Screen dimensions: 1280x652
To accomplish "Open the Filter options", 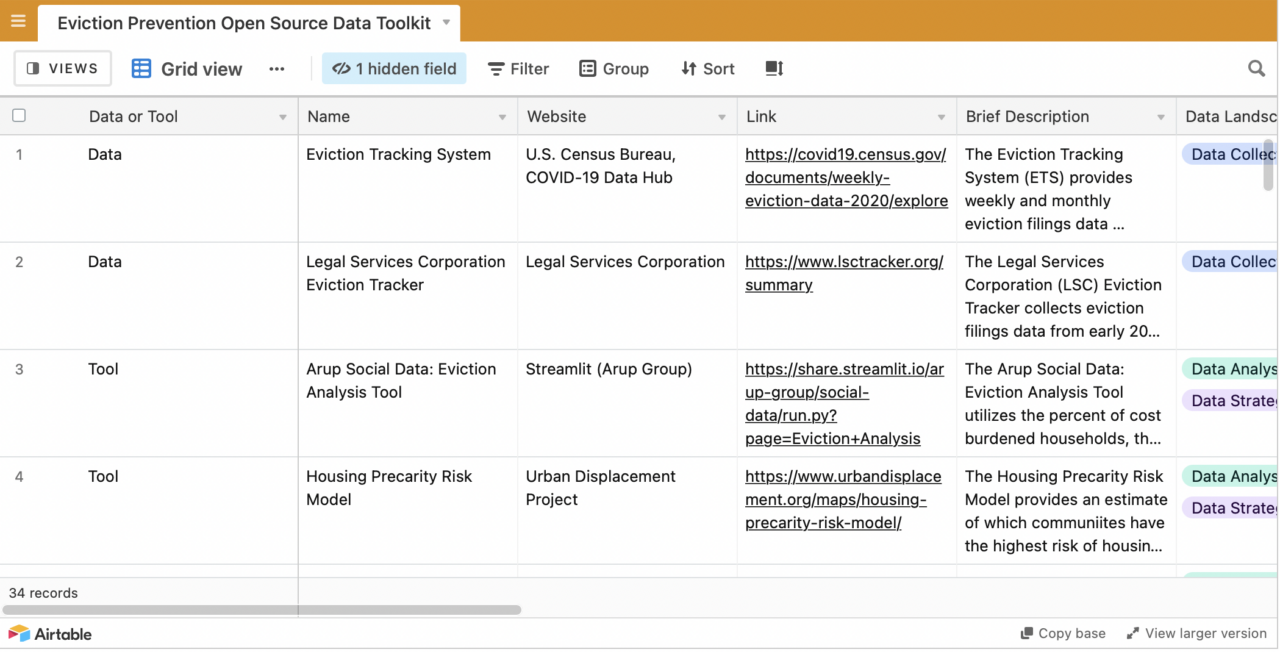I will click(518, 69).
